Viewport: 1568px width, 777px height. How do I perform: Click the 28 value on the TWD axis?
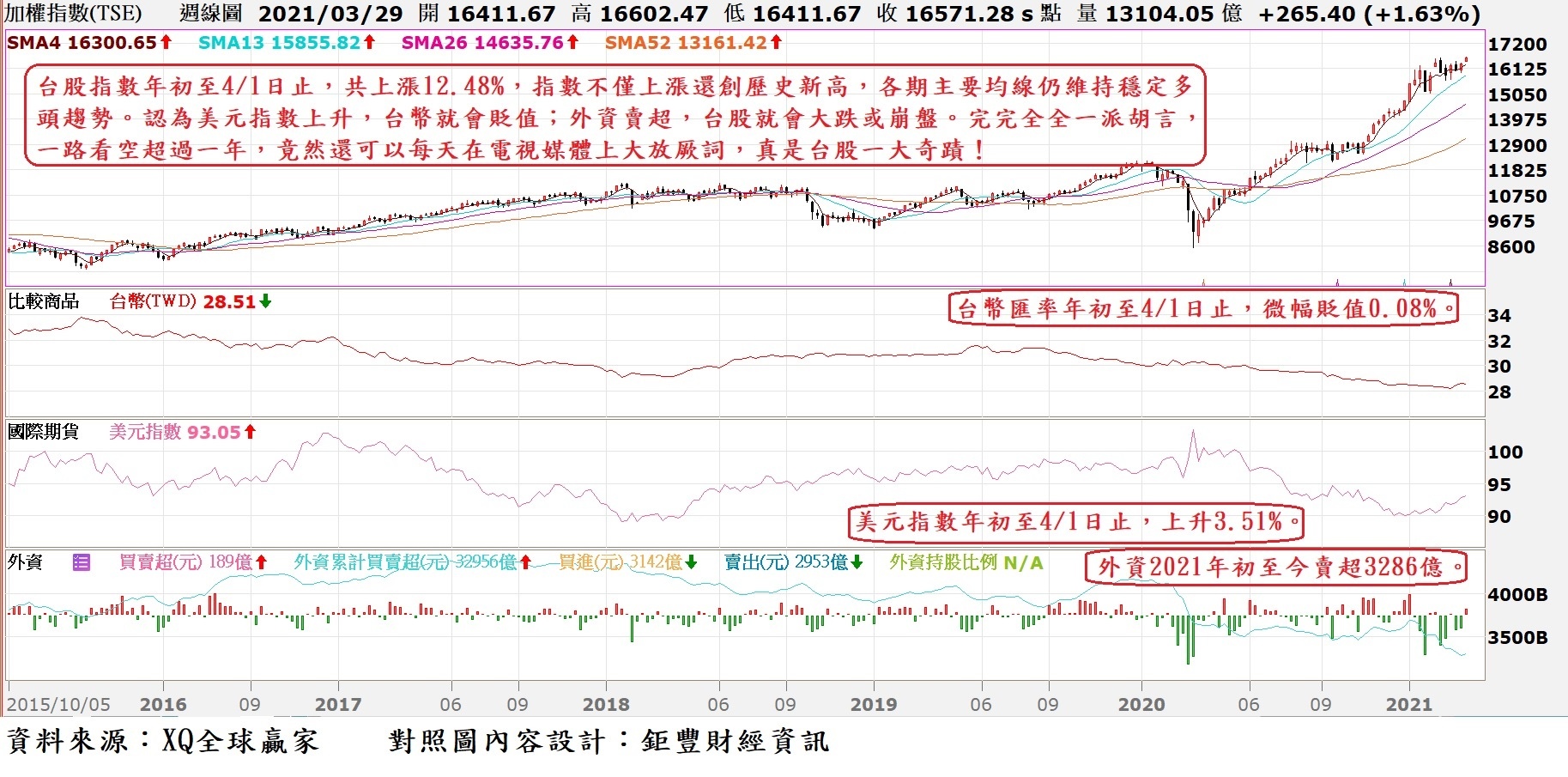coord(1499,392)
